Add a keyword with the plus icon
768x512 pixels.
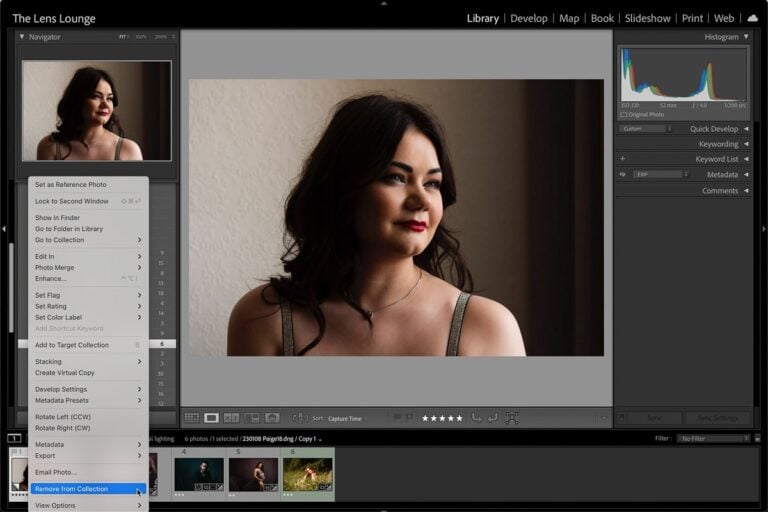(x=623, y=159)
